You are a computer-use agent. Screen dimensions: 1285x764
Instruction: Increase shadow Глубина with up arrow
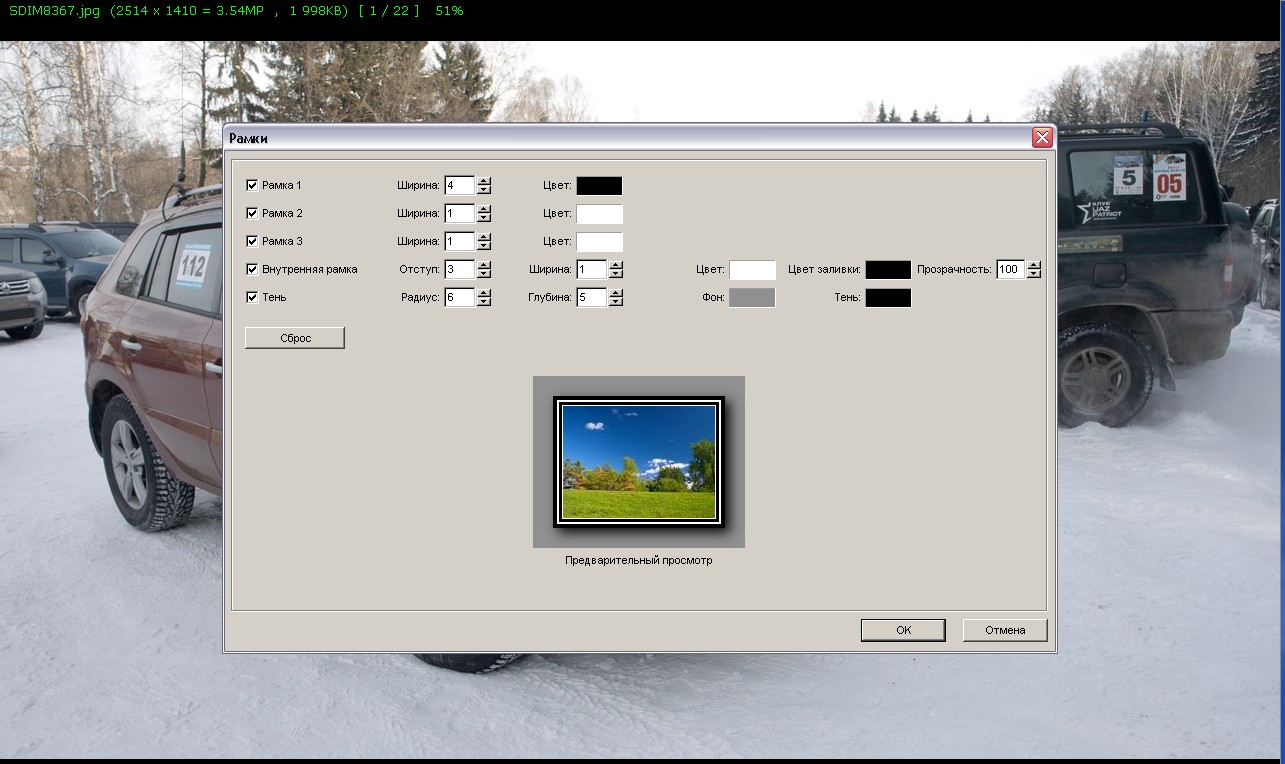pos(616,293)
